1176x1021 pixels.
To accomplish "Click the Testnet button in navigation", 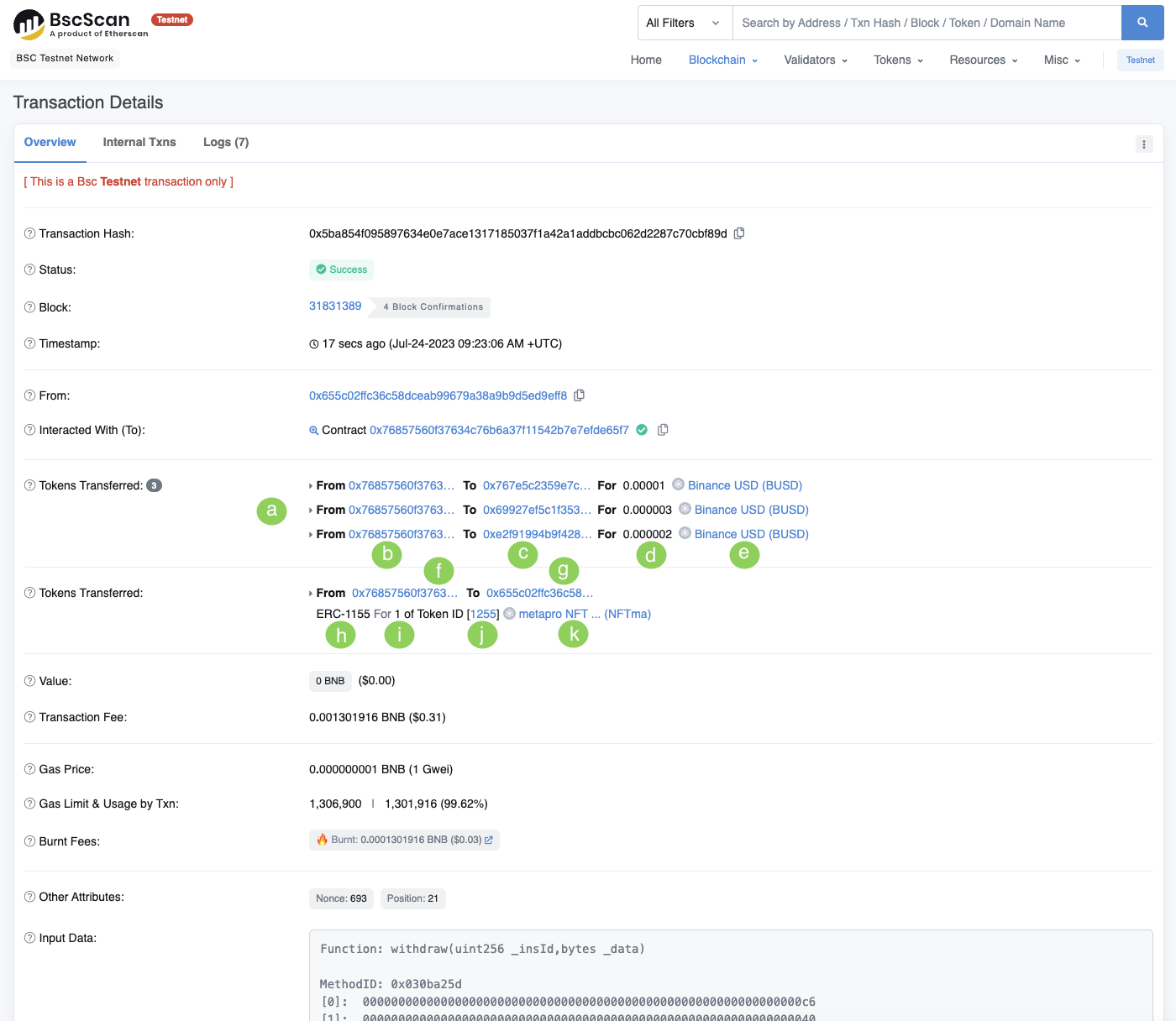I will click(1140, 60).
